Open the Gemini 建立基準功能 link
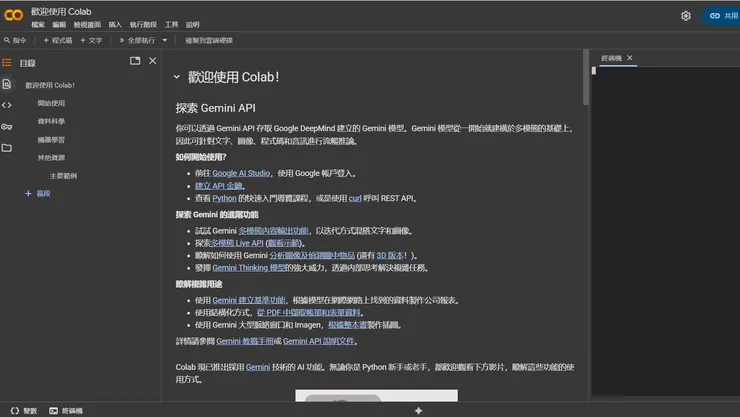740x417 pixels. [249, 300]
